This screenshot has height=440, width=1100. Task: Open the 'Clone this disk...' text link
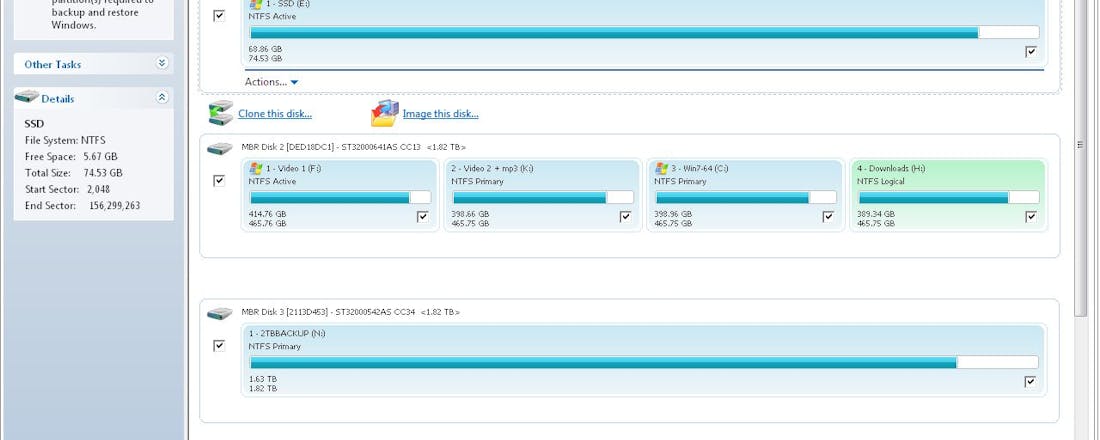[x=275, y=114]
